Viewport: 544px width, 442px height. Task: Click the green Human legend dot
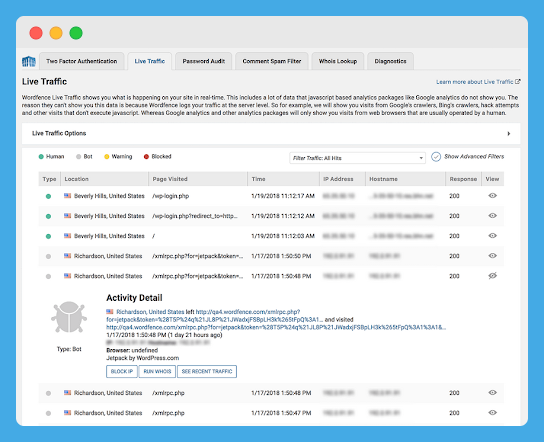pos(41,157)
